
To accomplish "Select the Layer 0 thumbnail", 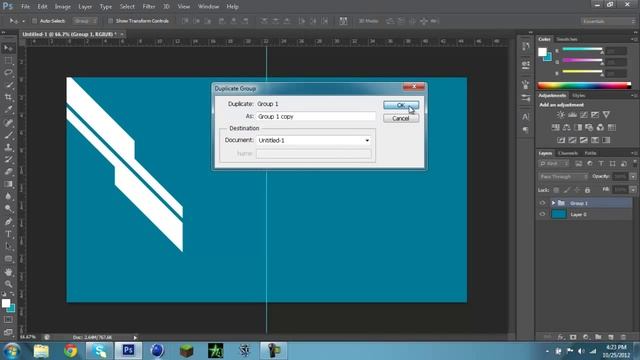I will (x=559, y=214).
